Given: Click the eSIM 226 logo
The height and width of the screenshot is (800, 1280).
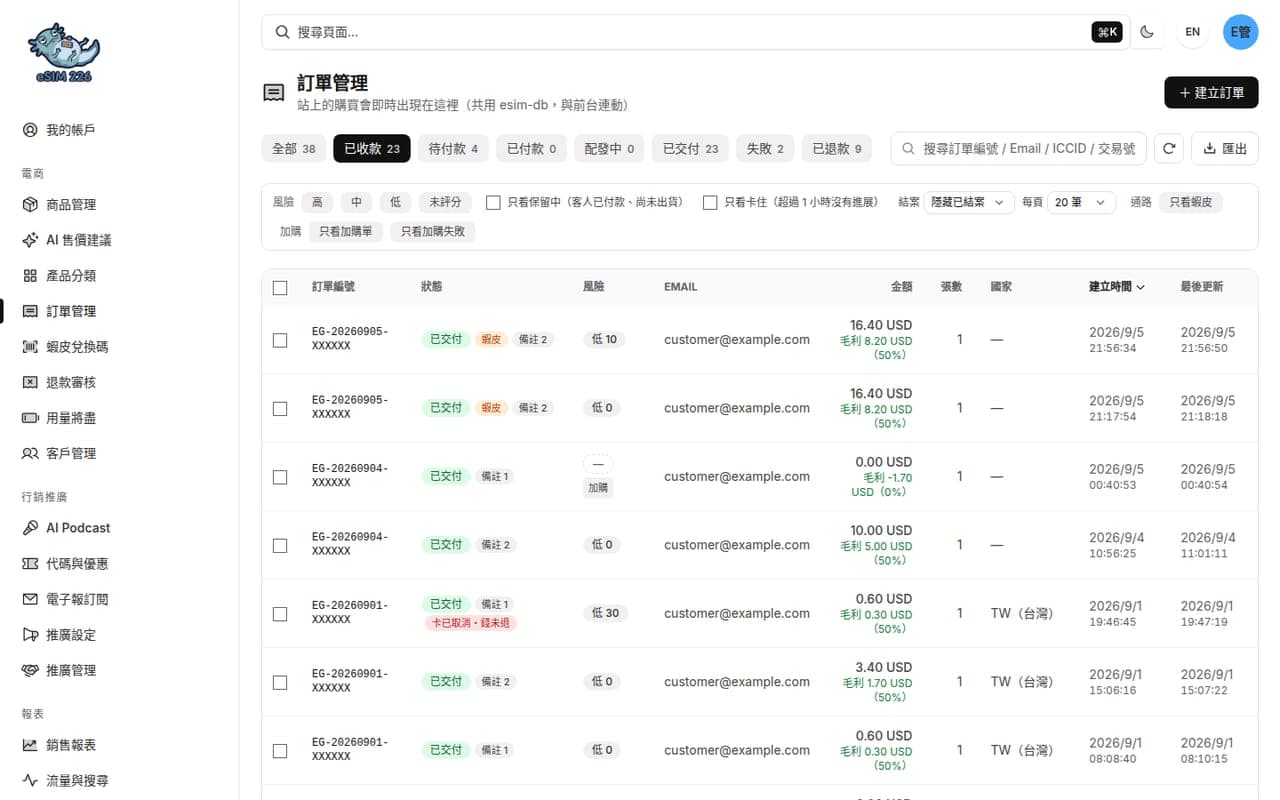Looking at the screenshot, I should click(x=63, y=53).
